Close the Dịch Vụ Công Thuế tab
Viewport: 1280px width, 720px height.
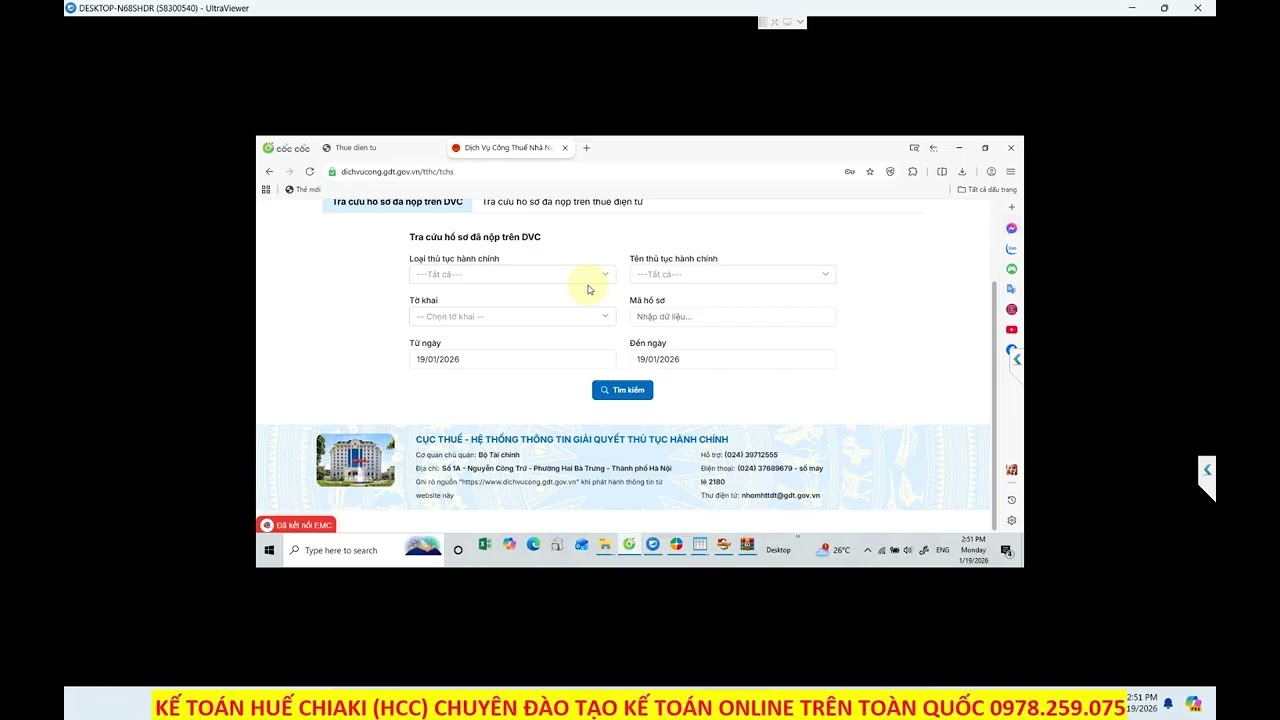[565, 148]
